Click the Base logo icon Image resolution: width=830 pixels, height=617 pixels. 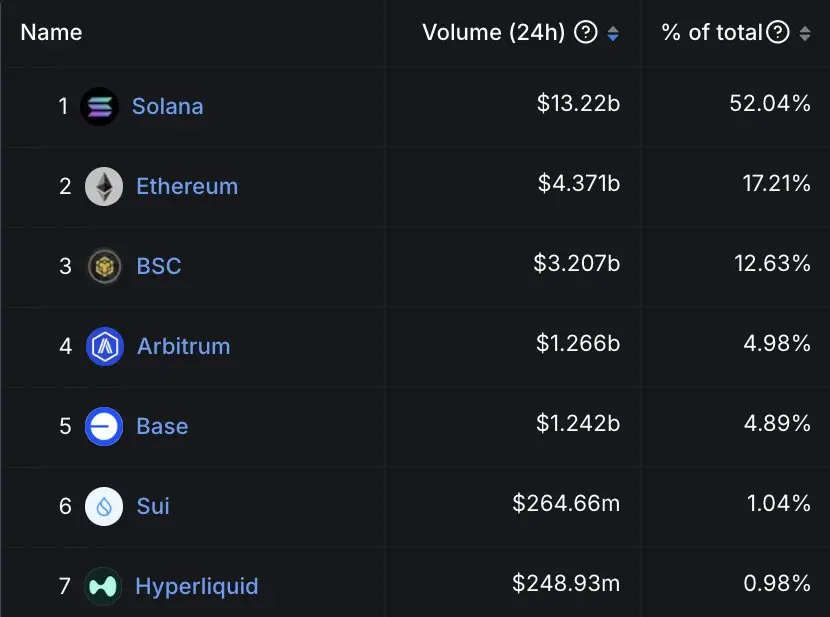click(104, 426)
